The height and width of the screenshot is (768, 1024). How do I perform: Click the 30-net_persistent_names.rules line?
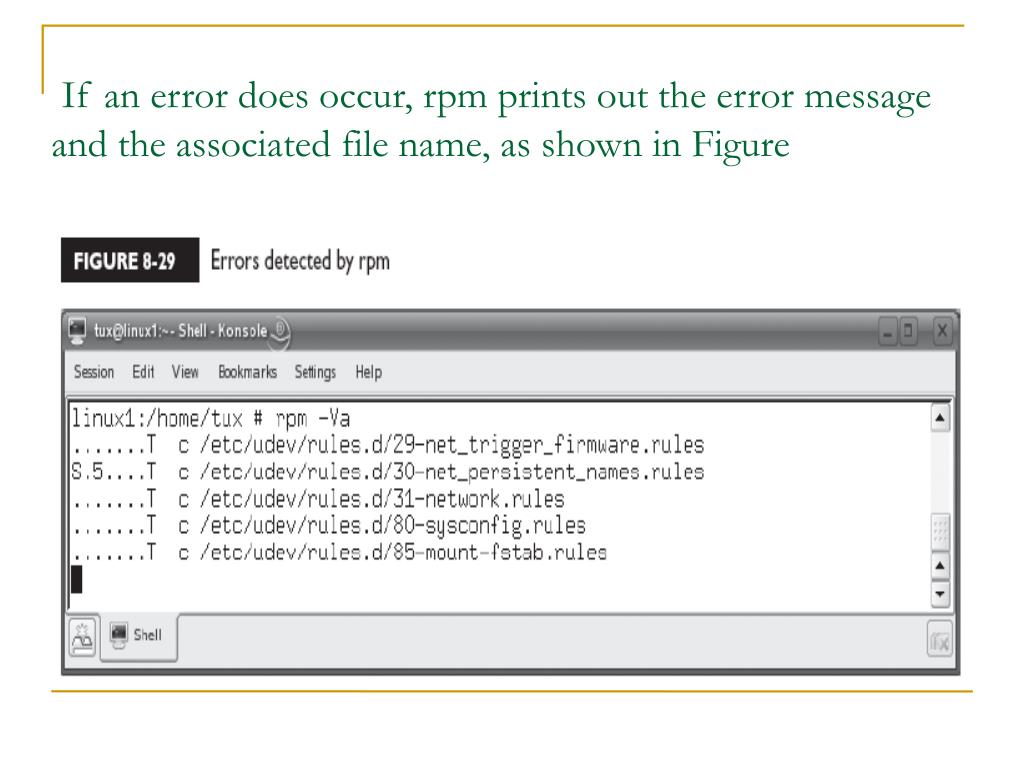click(388, 472)
